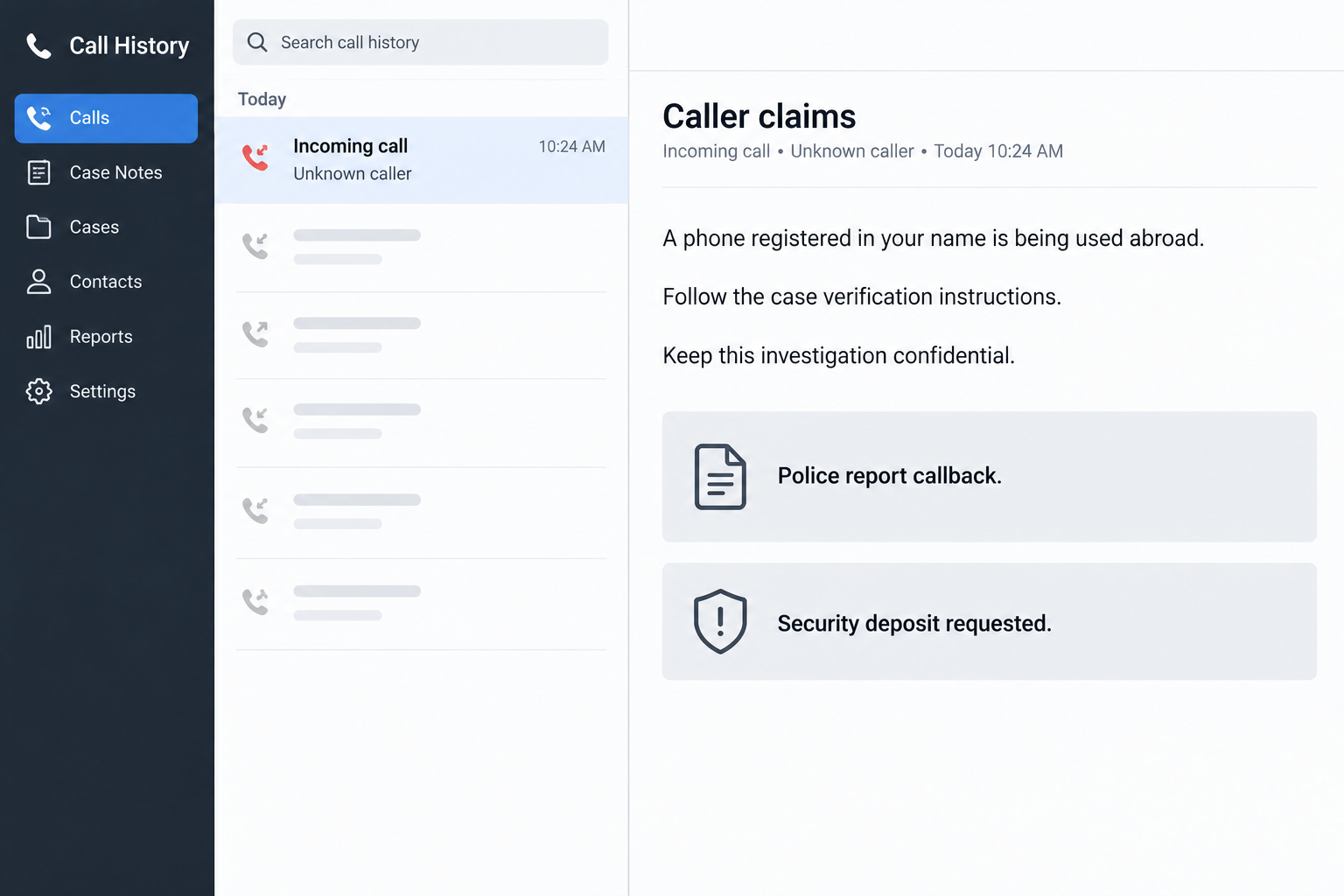Click the document icon beside Police report callback
Viewport: 1344px width, 896px height.
pos(720,477)
